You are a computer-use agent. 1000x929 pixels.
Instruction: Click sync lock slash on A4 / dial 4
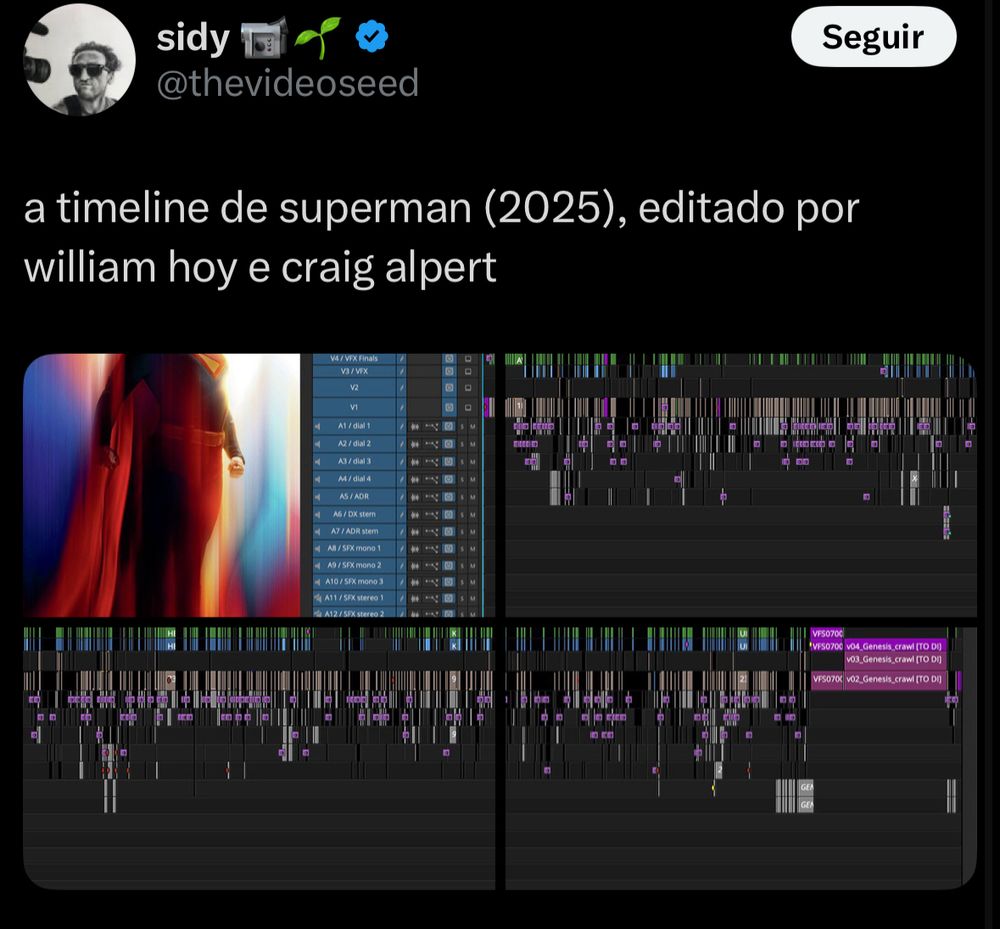pos(402,479)
